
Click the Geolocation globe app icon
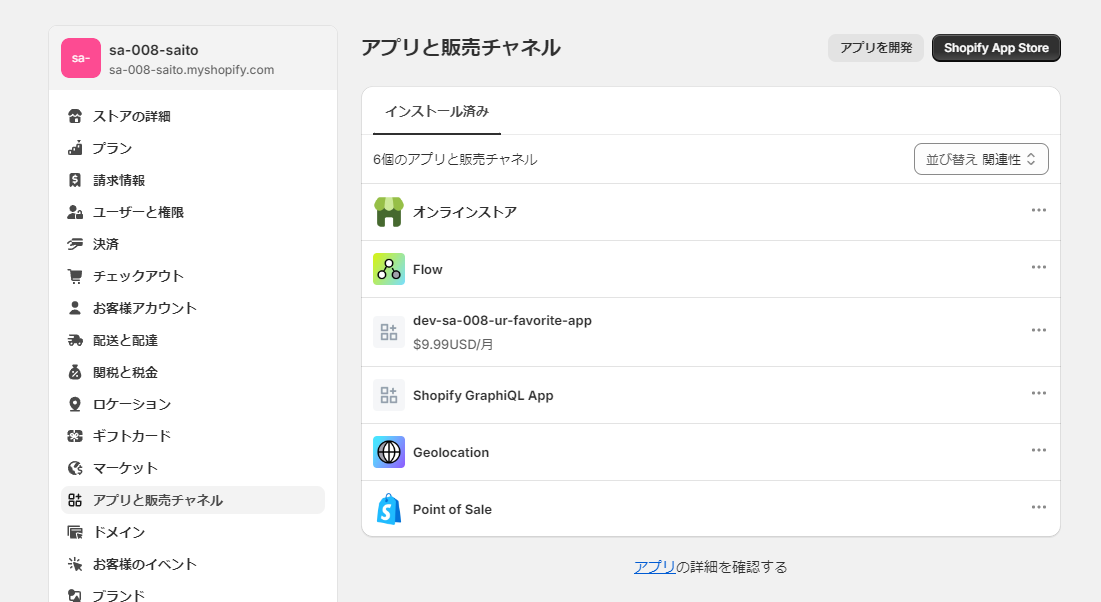coord(389,452)
